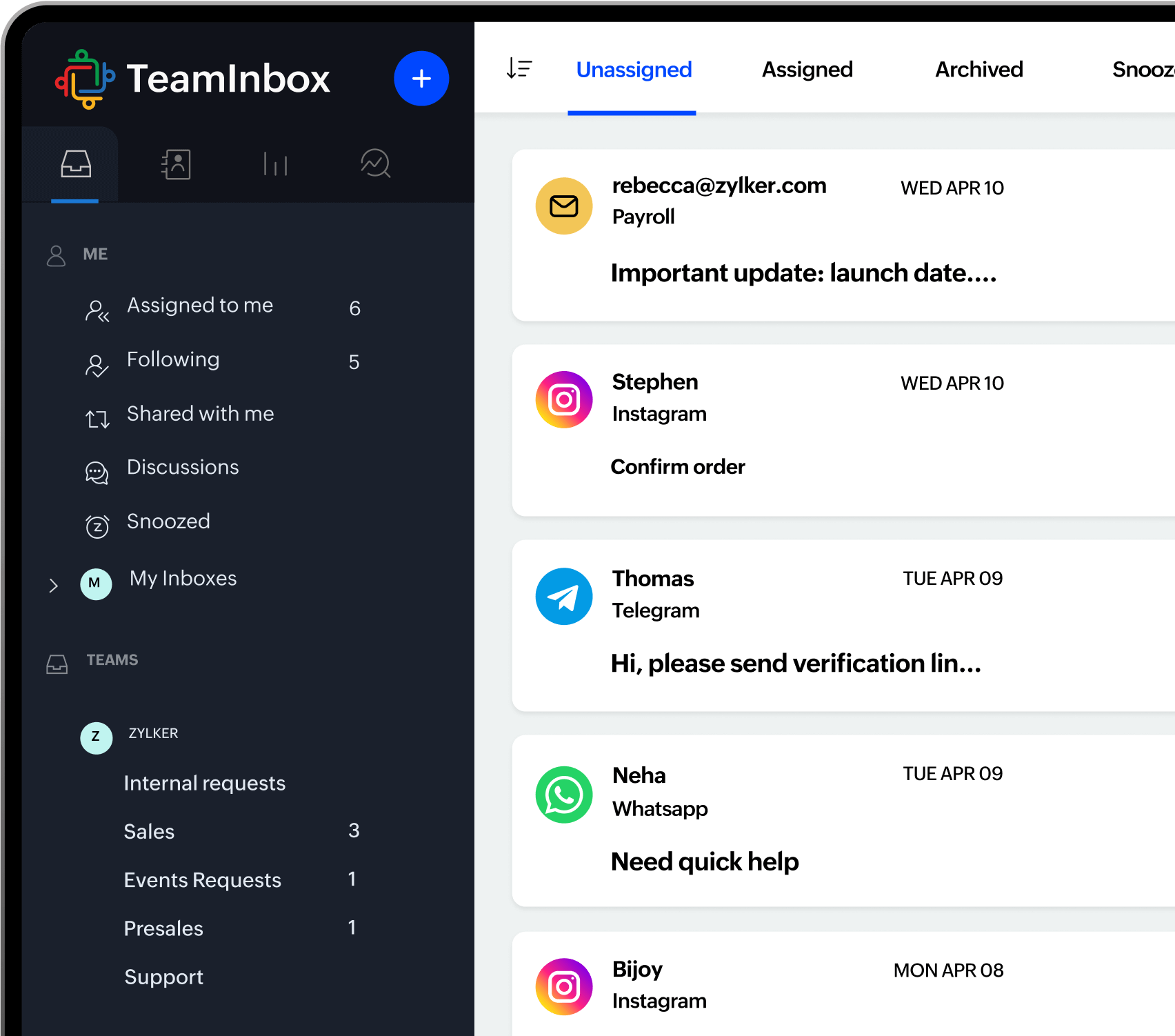Open Thomas's verification link message

(796, 664)
